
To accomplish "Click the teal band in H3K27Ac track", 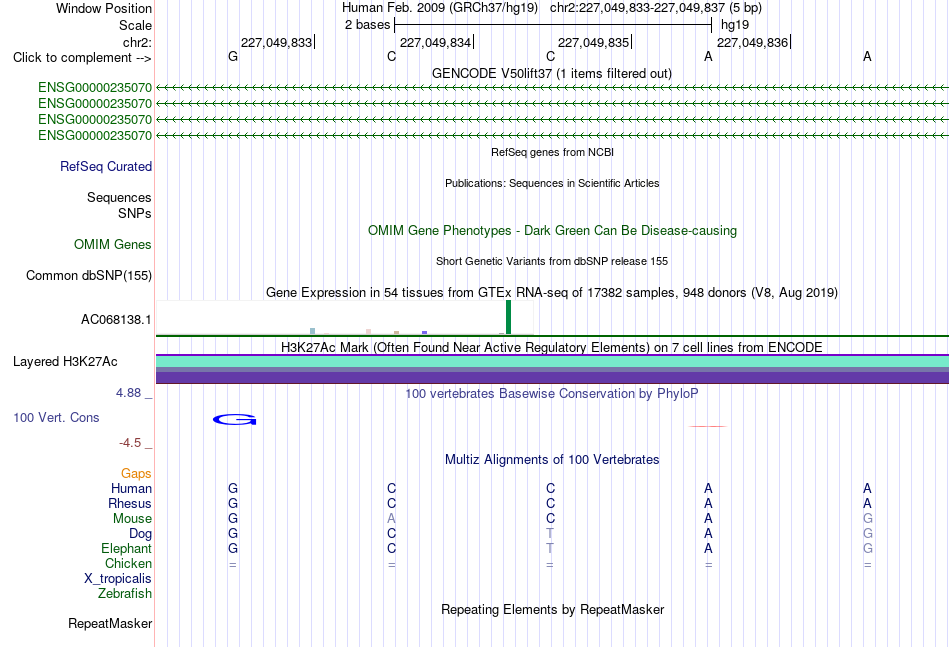I will tap(552, 362).
